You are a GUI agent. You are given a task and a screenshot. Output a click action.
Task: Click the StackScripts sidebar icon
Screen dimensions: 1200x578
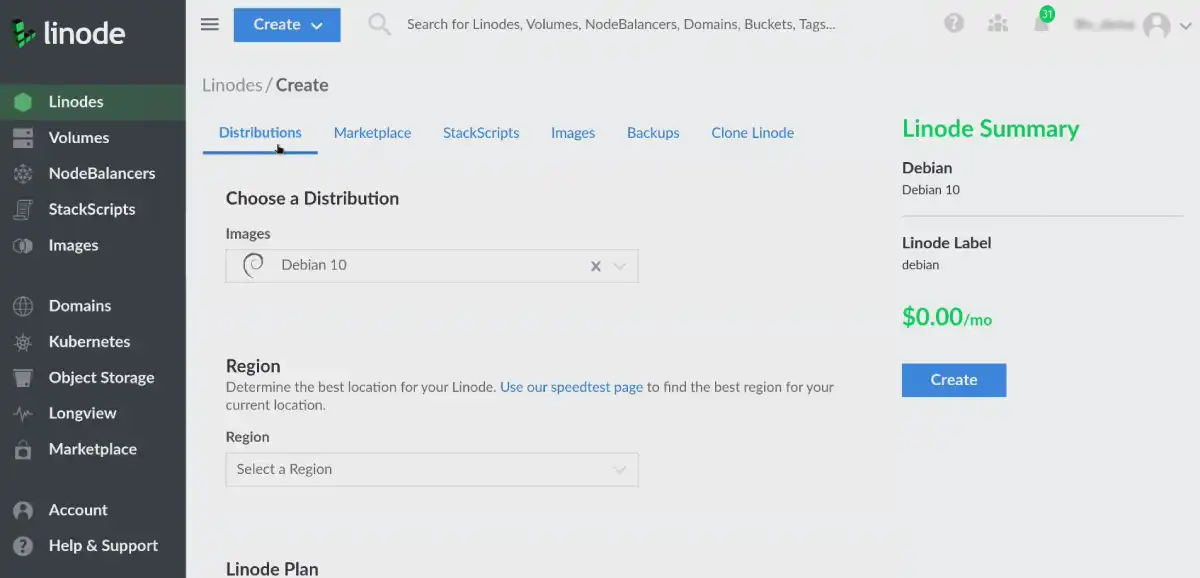click(x=23, y=210)
